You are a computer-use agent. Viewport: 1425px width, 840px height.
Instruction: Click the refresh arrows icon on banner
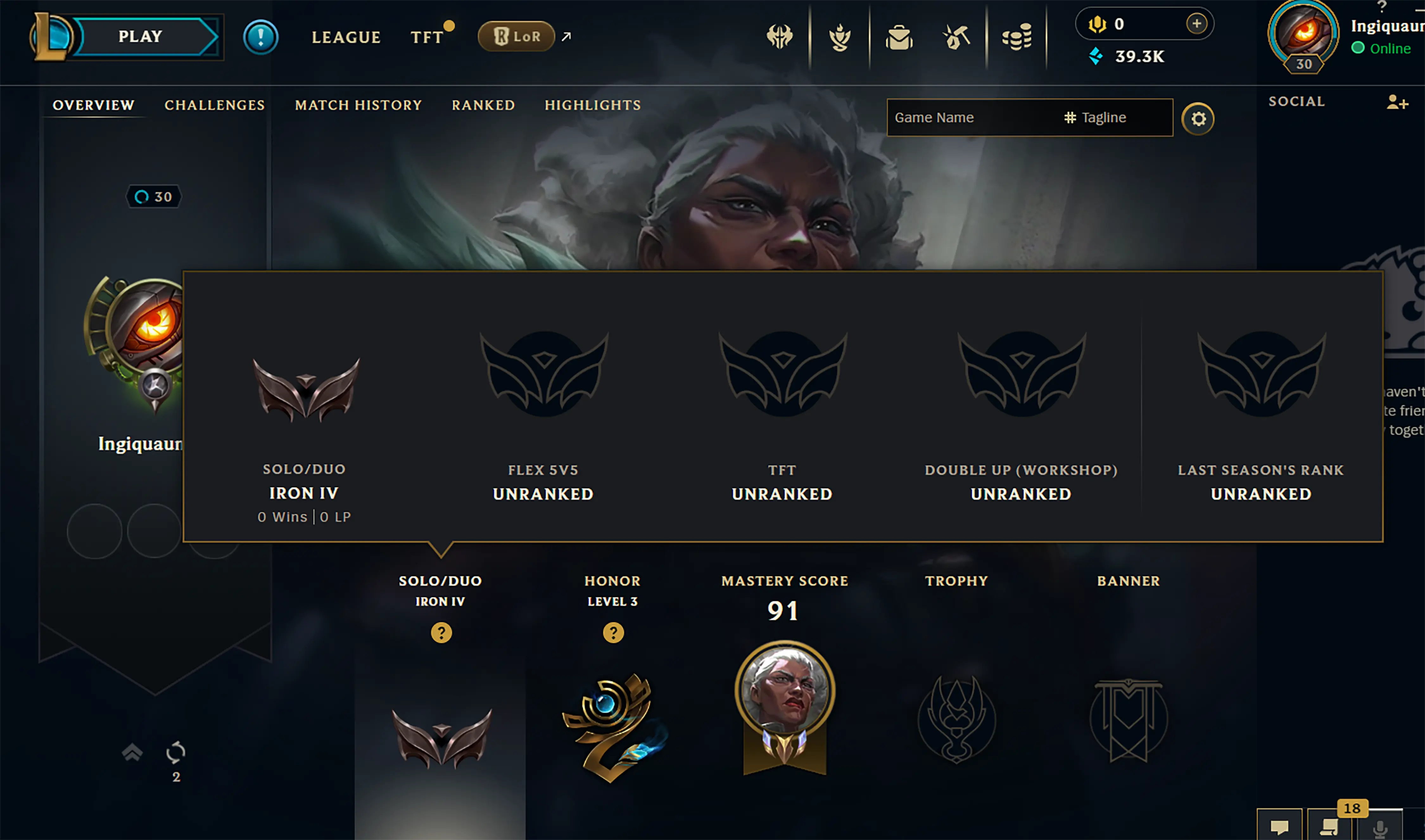(x=175, y=752)
